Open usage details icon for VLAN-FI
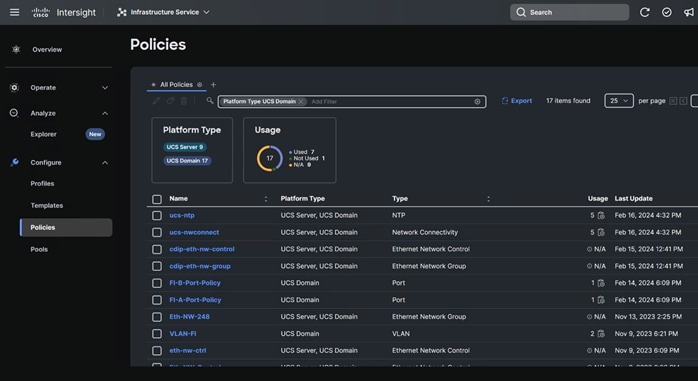Screen dimensions: 698x381 601,334
